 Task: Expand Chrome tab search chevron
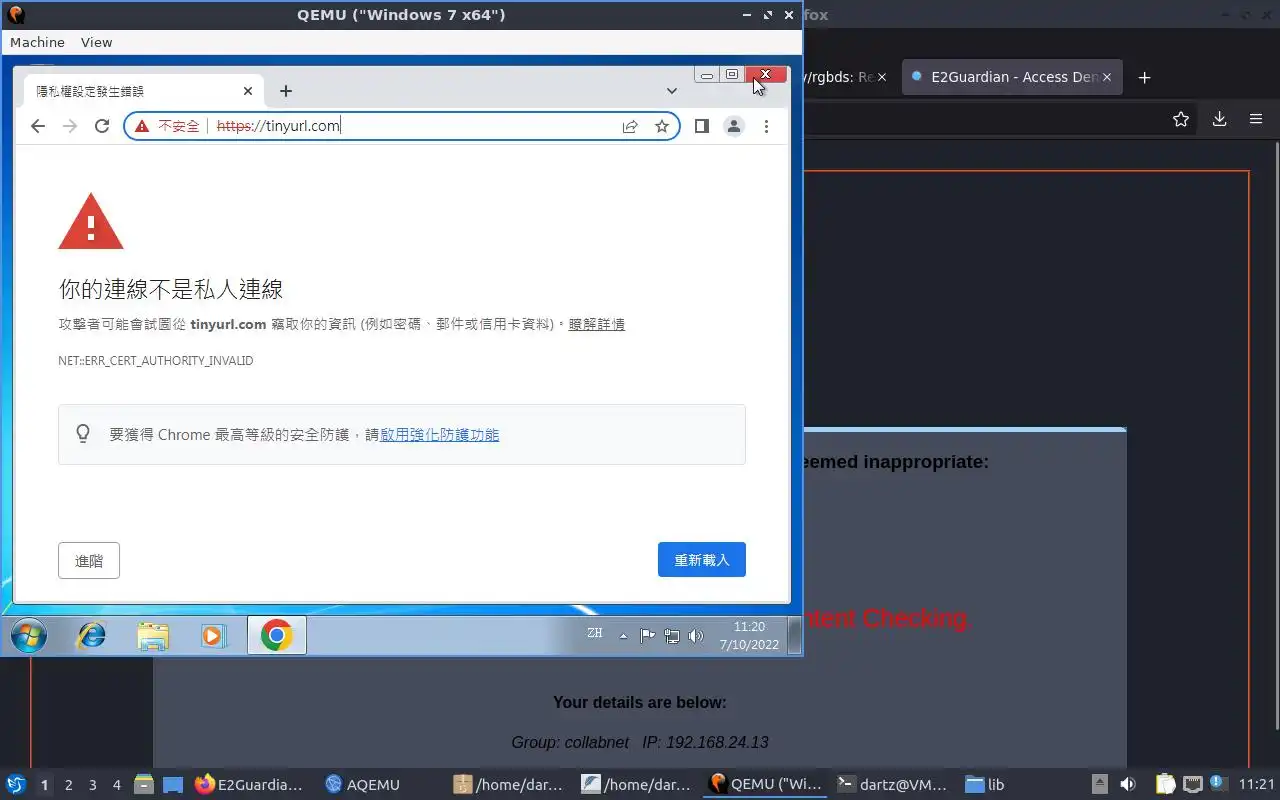point(672,91)
